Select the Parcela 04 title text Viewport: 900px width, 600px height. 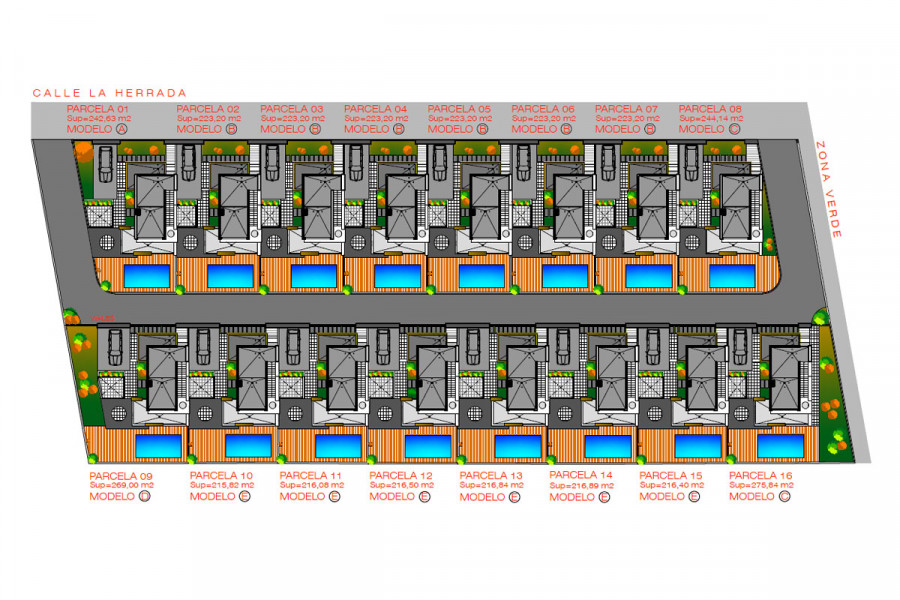375,108
